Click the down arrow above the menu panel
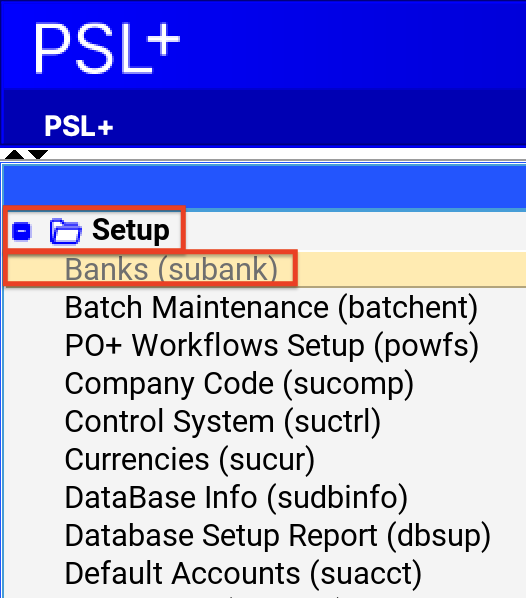The image size is (526, 598). [x=38, y=154]
